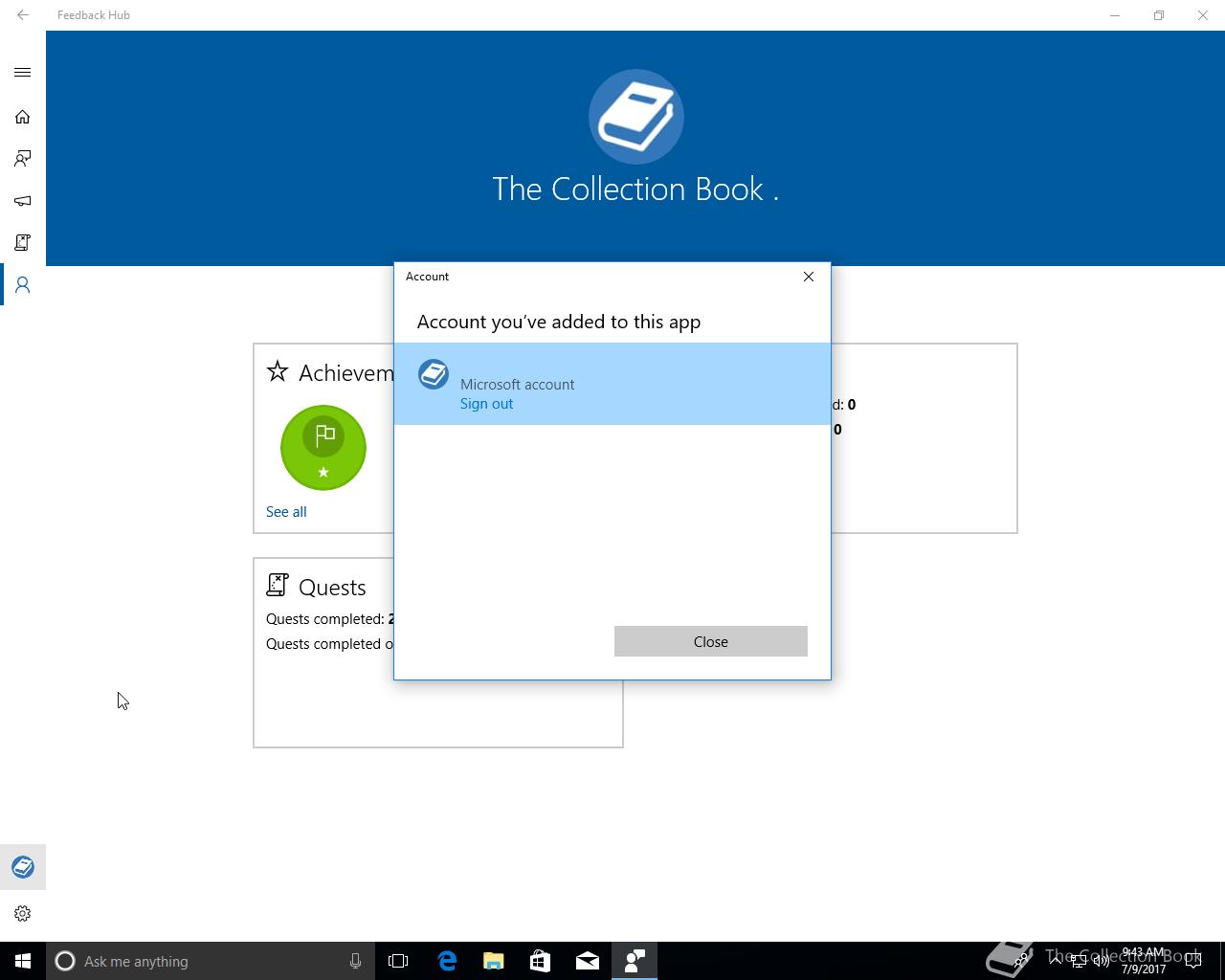
Task: Open Task View on taskbar
Action: tap(398, 961)
